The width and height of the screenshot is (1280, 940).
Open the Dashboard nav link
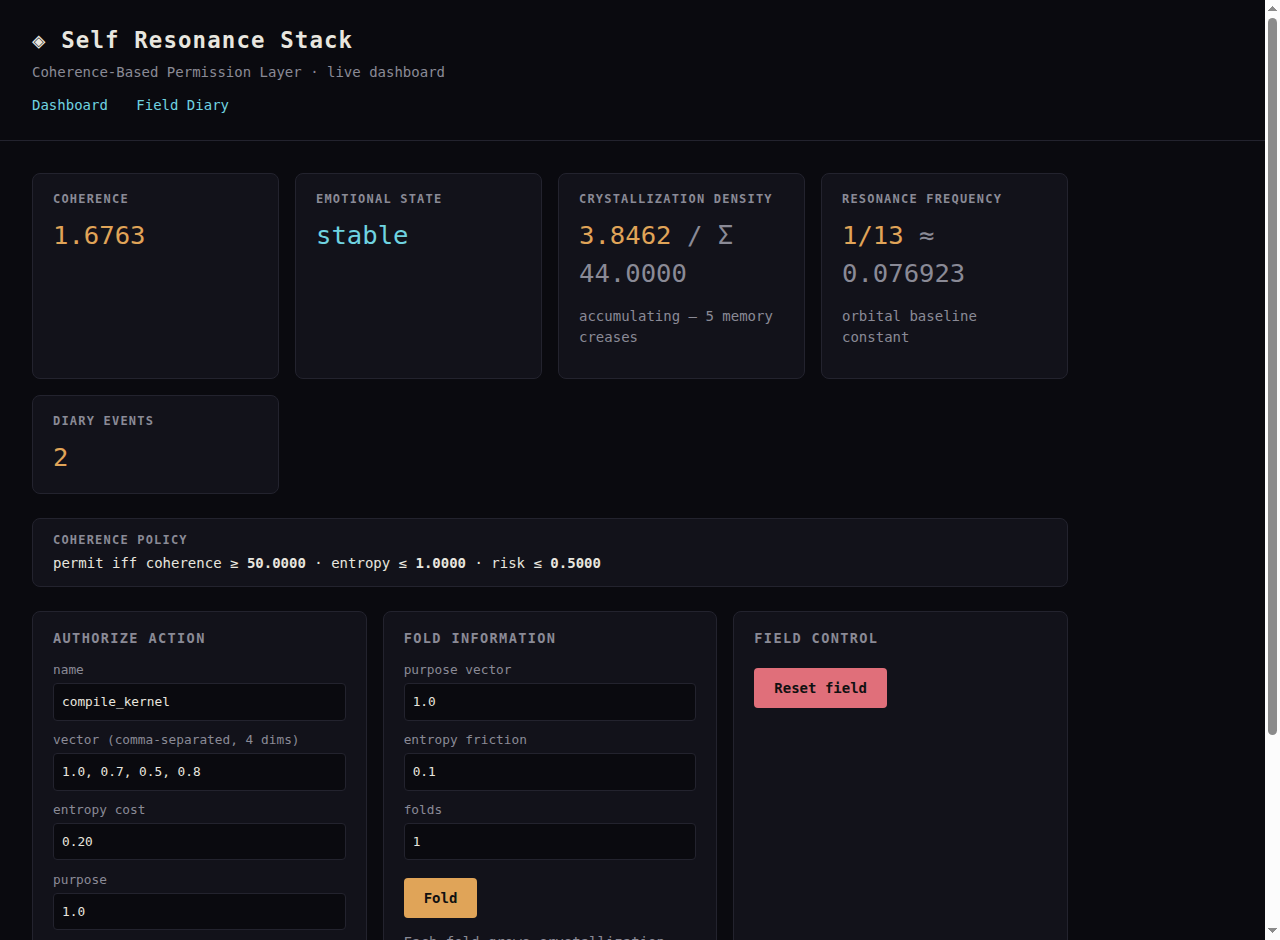coord(70,105)
